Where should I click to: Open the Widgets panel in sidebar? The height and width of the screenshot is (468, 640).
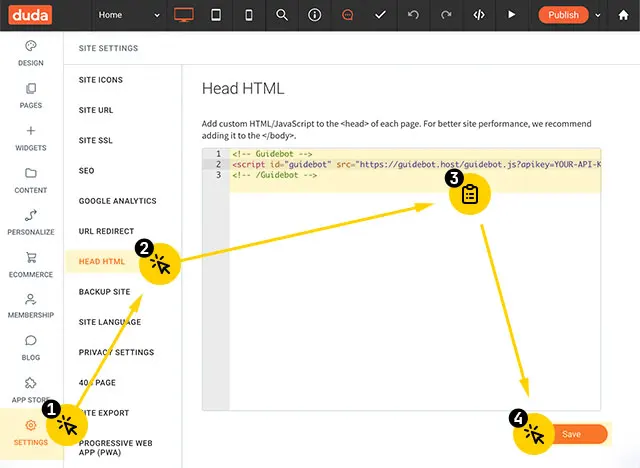(31, 138)
